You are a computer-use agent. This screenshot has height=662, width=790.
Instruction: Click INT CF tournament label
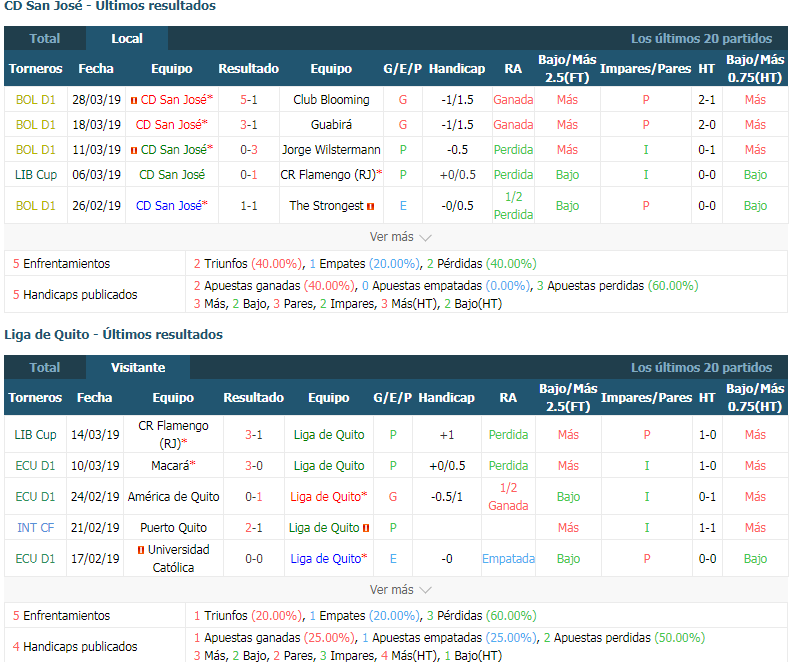pyautogui.click(x=35, y=527)
